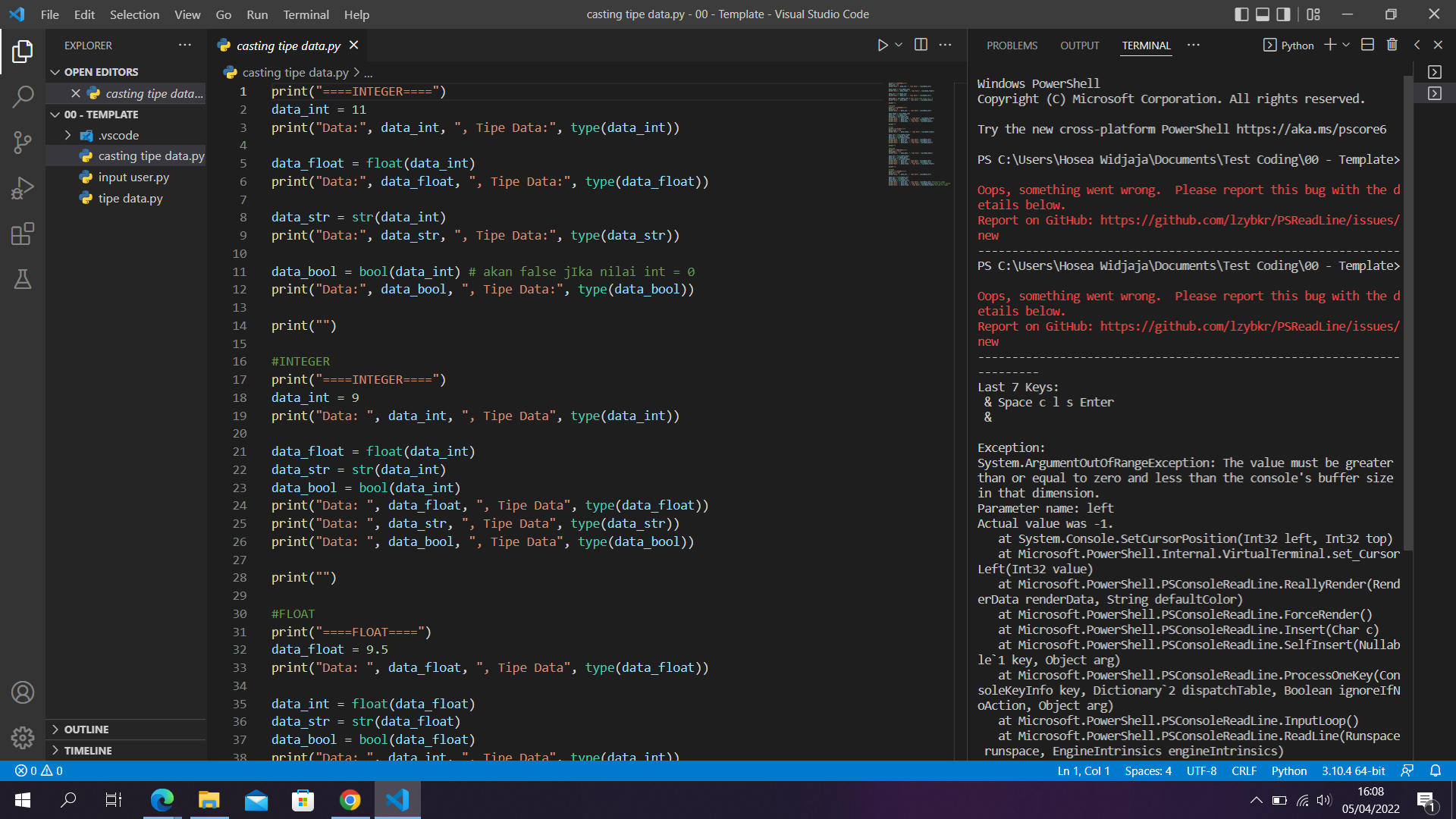1456x819 pixels.
Task: Open the Search view in the activity bar
Action: [x=23, y=97]
